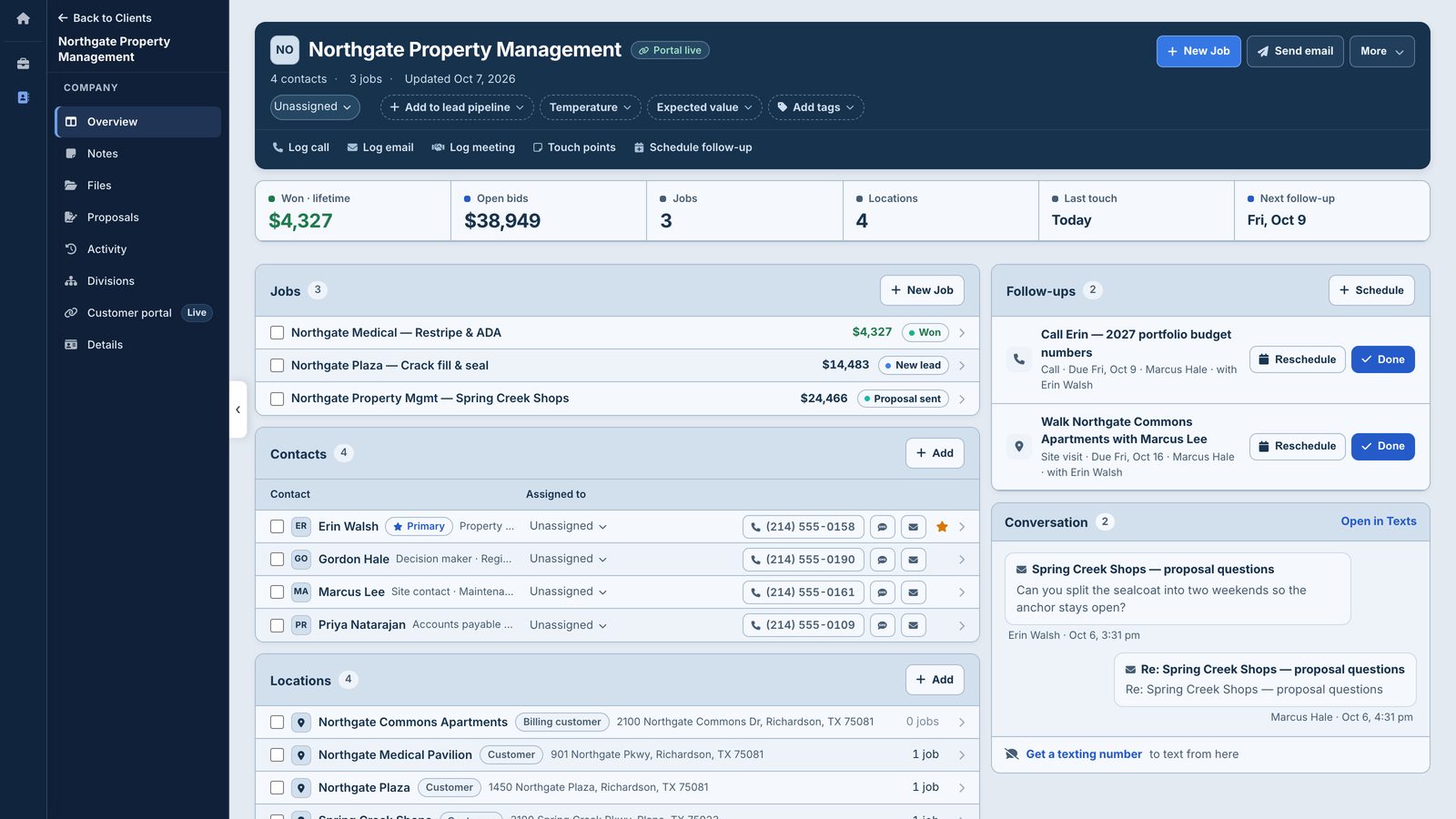
Task: Expand the More menu button
Action: (1381, 52)
